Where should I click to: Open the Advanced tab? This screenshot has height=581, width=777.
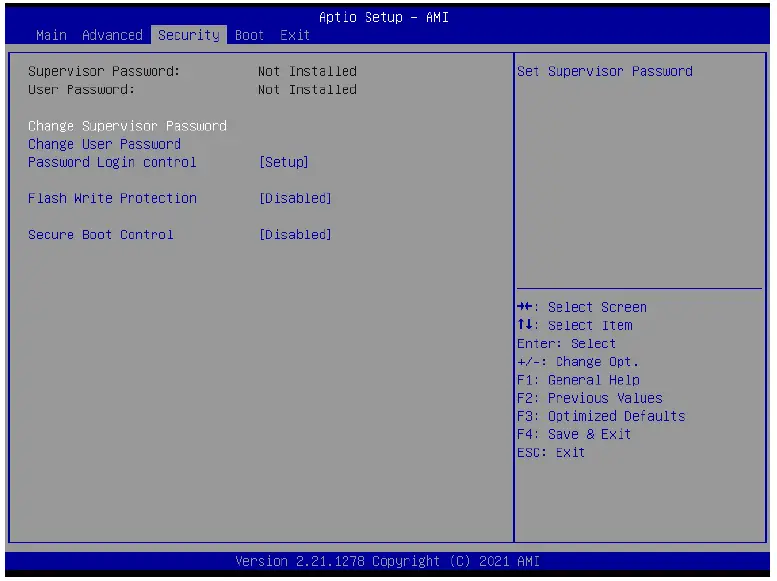[112, 35]
